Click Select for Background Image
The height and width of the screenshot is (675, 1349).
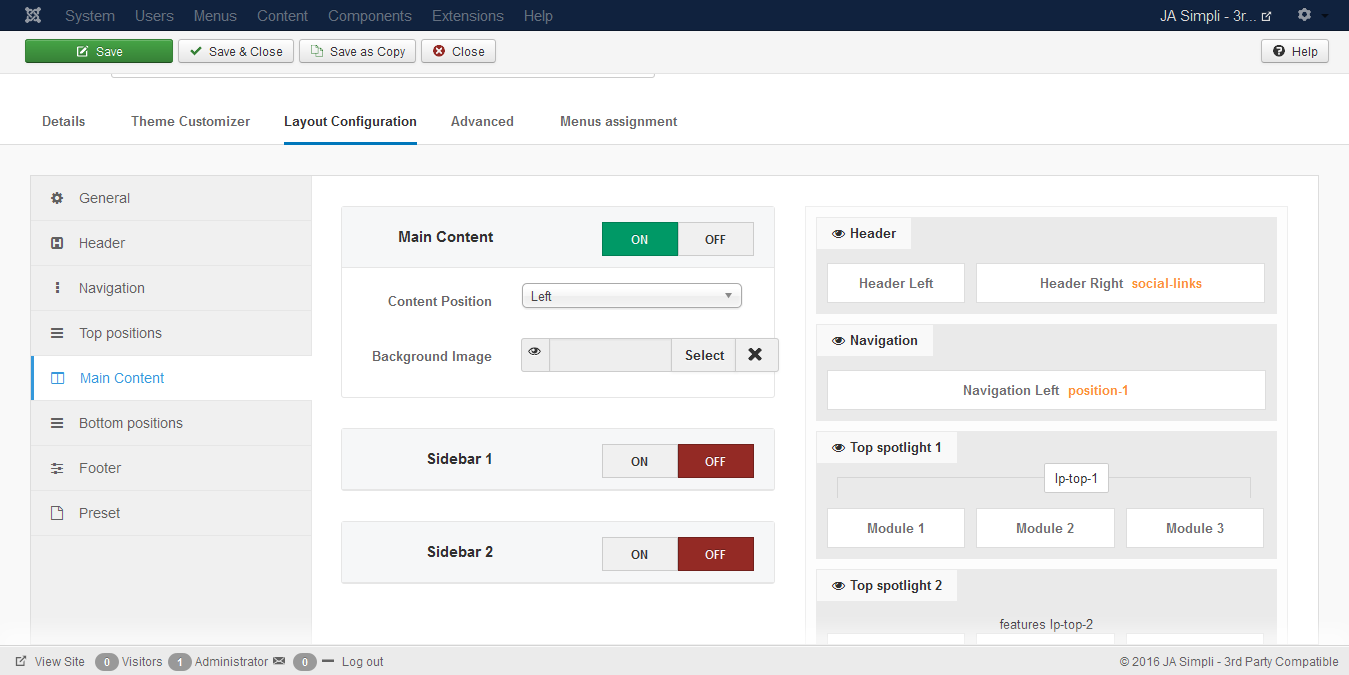704,355
